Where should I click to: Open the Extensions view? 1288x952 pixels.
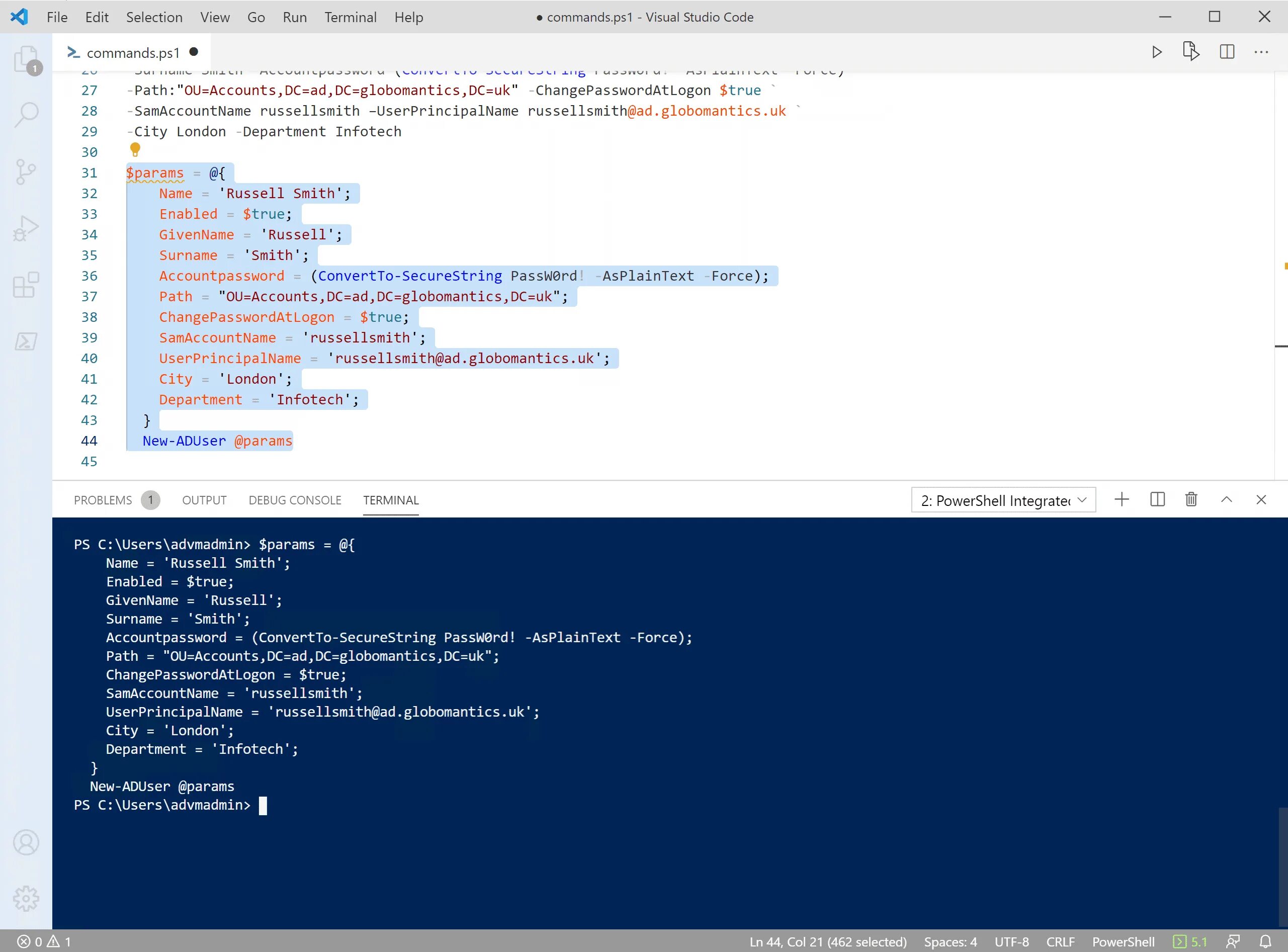point(26,285)
